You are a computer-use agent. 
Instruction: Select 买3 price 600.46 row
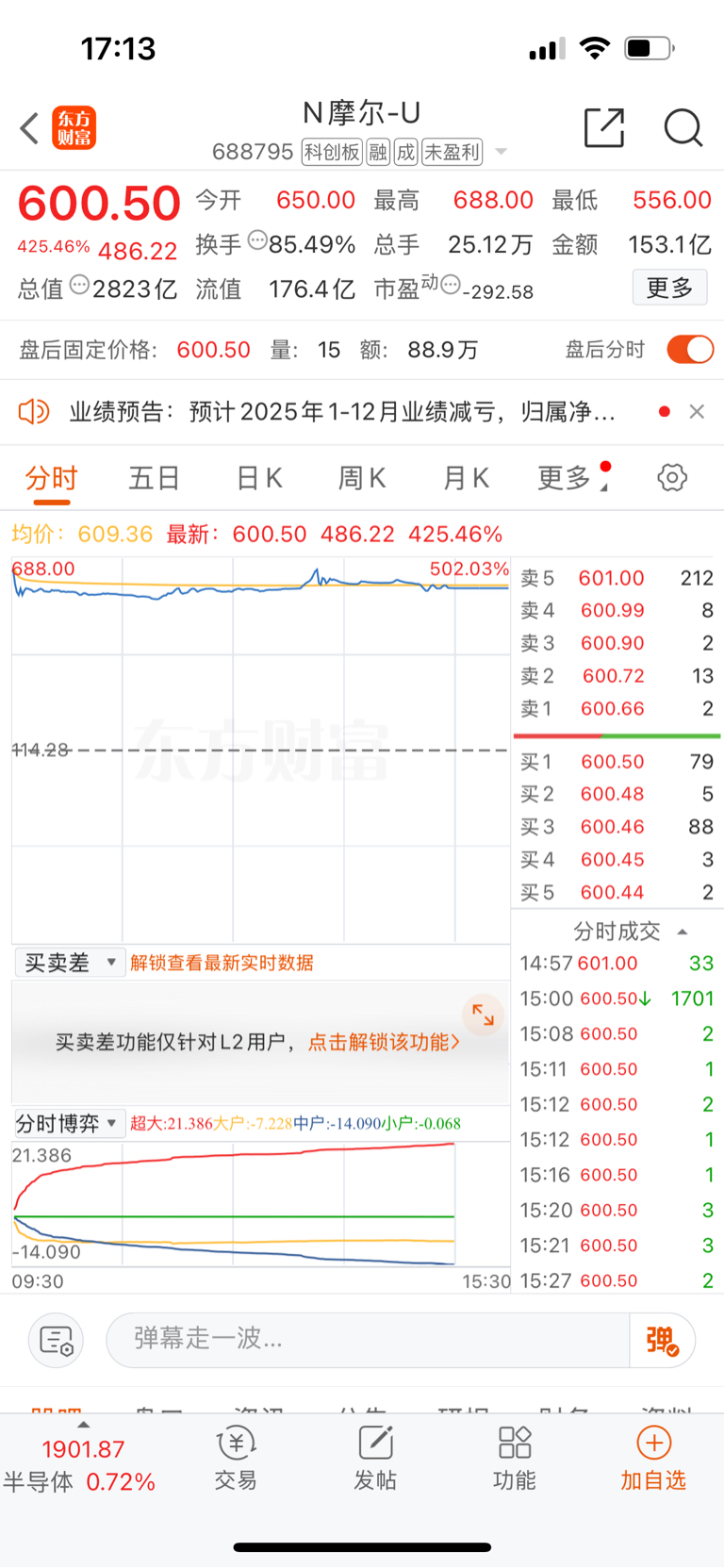pos(617,827)
